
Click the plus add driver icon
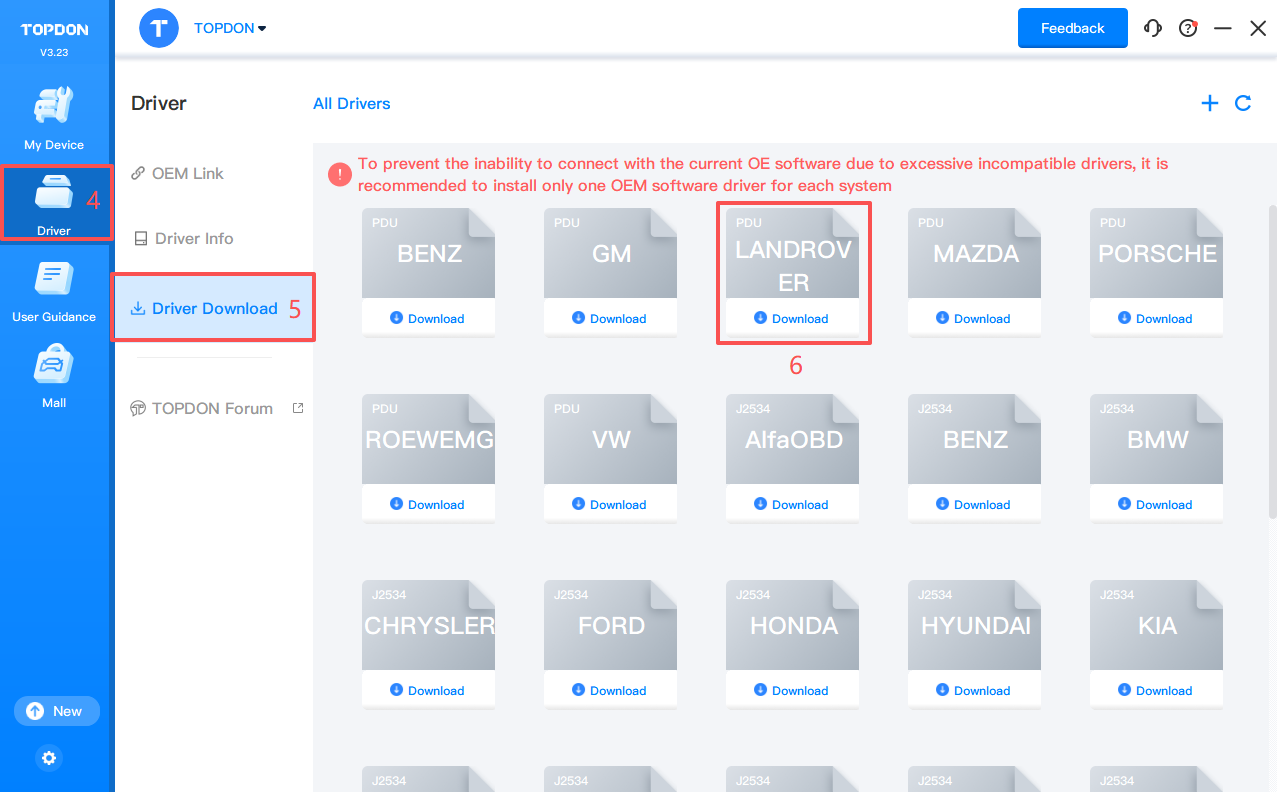(x=1210, y=103)
